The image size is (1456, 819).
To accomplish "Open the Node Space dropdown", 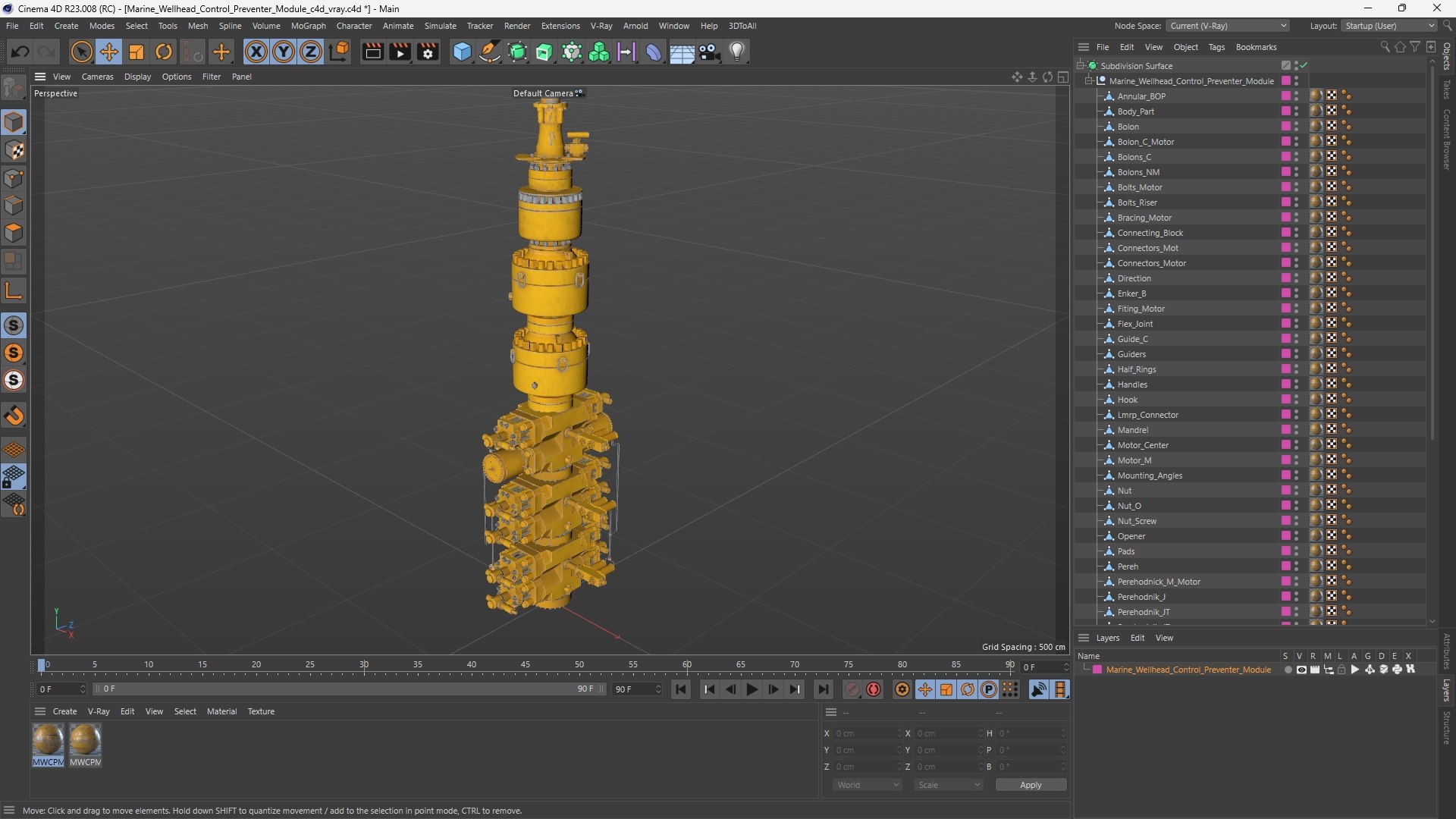I will [x=1228, y=26].
